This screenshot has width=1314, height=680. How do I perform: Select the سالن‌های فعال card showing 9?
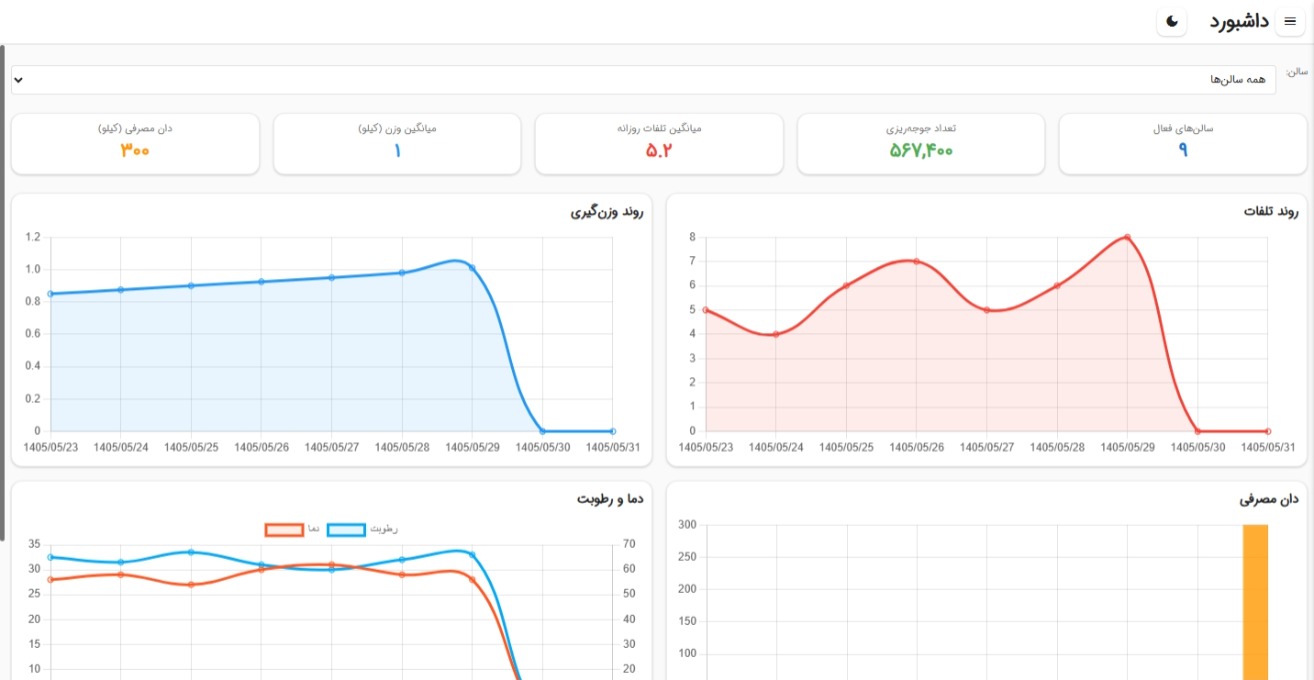coord(1182,144)
